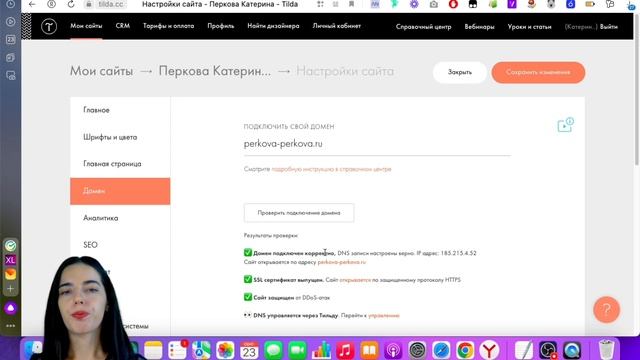This screenshot has width=640, height=360.
Task: Open the Trash in the Dock
Action: click(x=607, y=350)
